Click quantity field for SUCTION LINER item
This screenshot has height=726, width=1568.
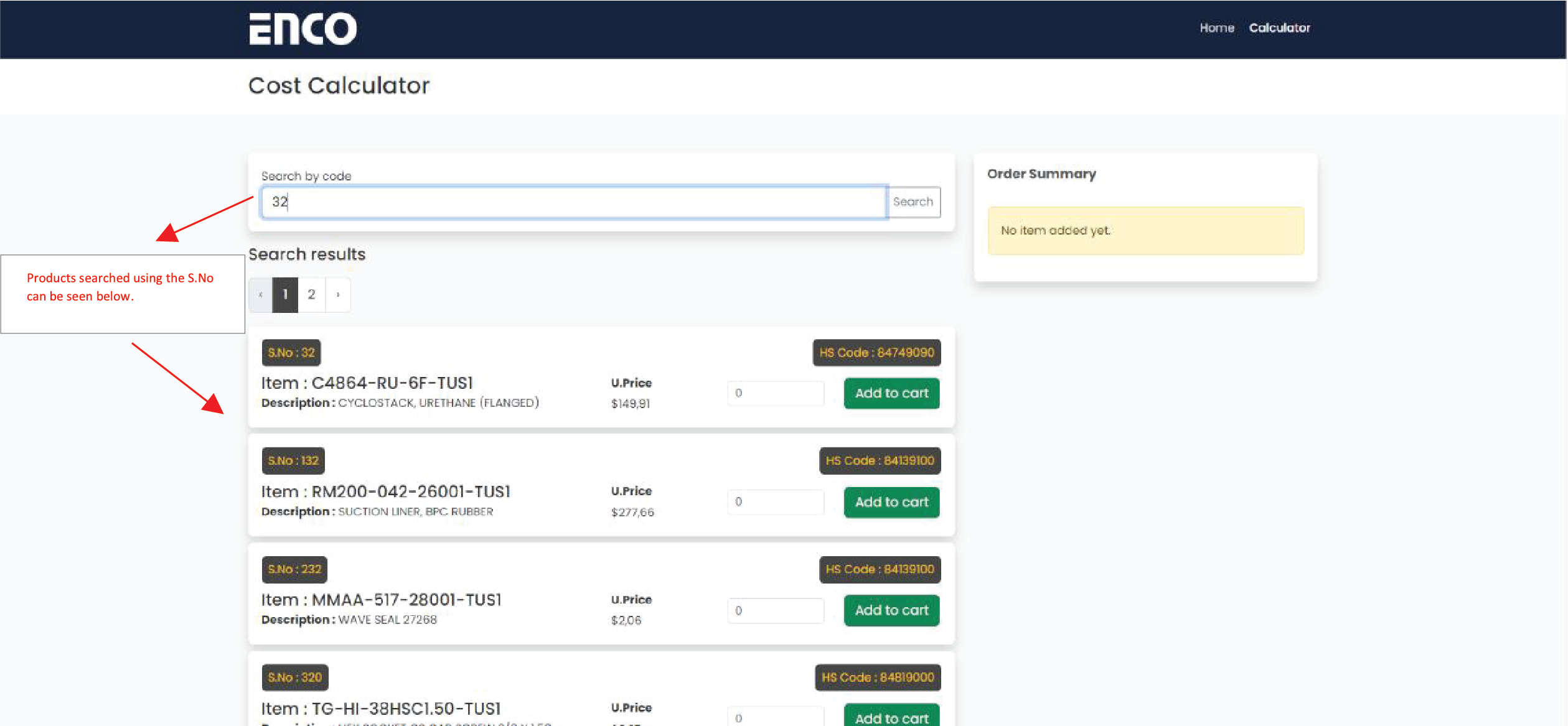(775, 502)
